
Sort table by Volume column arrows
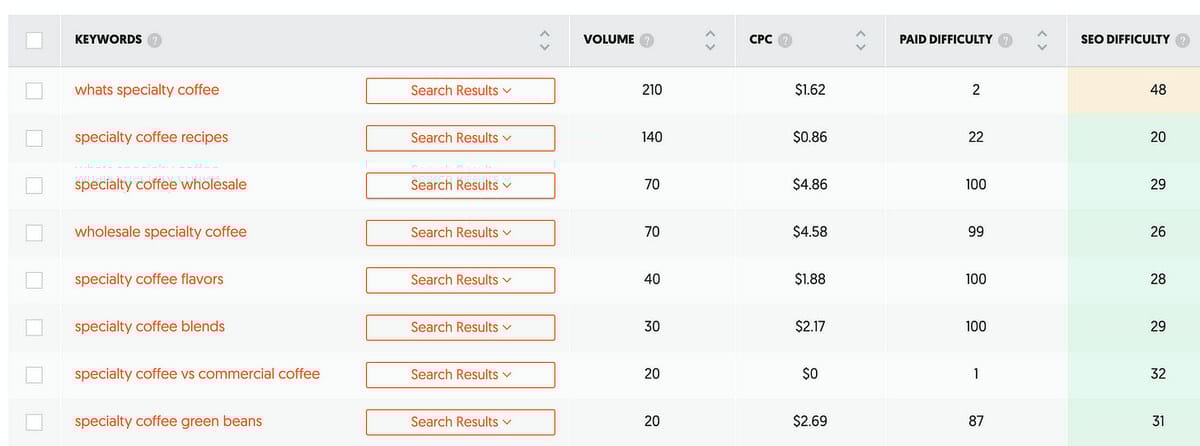coord(710,41)
